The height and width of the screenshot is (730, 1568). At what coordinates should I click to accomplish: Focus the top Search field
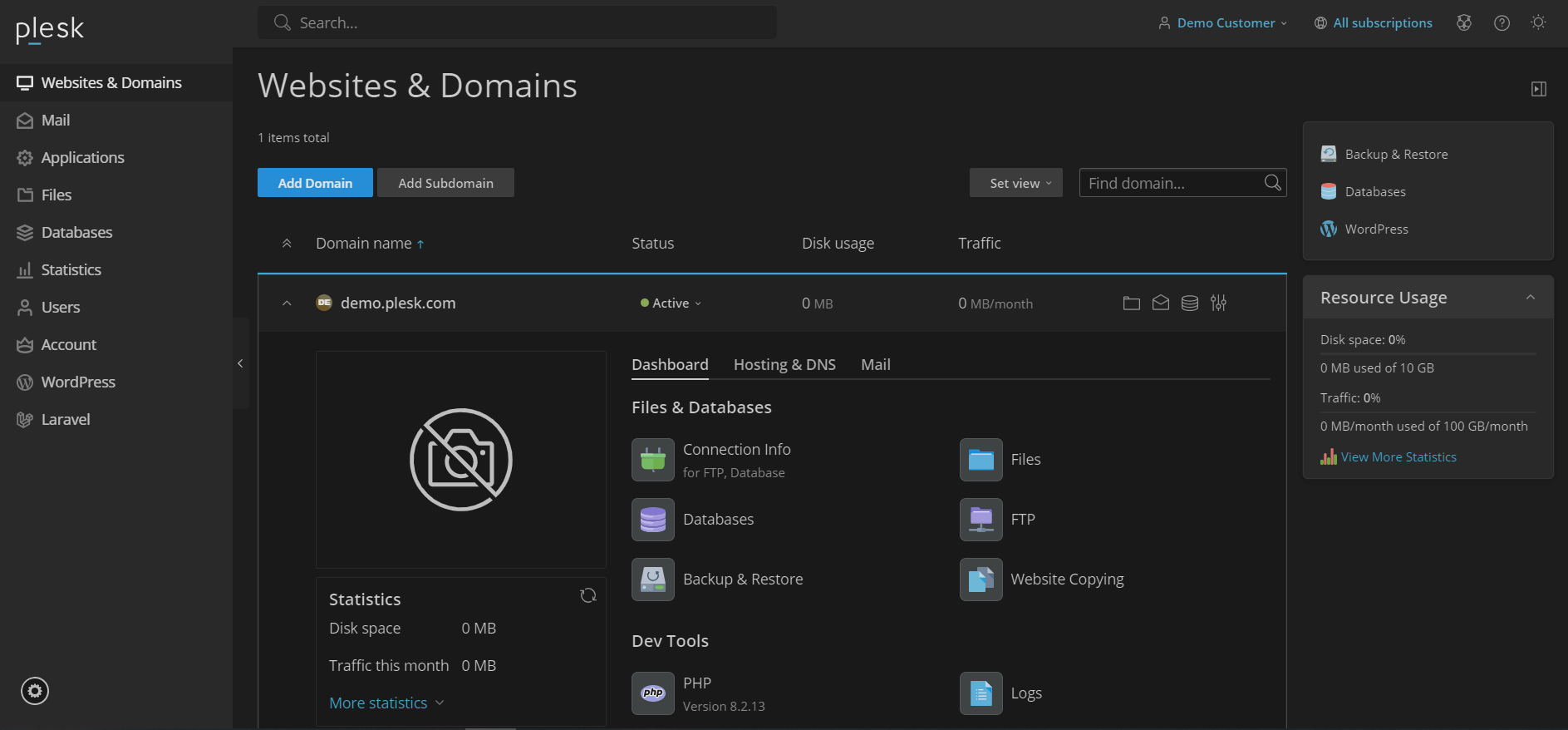point(517,22)
